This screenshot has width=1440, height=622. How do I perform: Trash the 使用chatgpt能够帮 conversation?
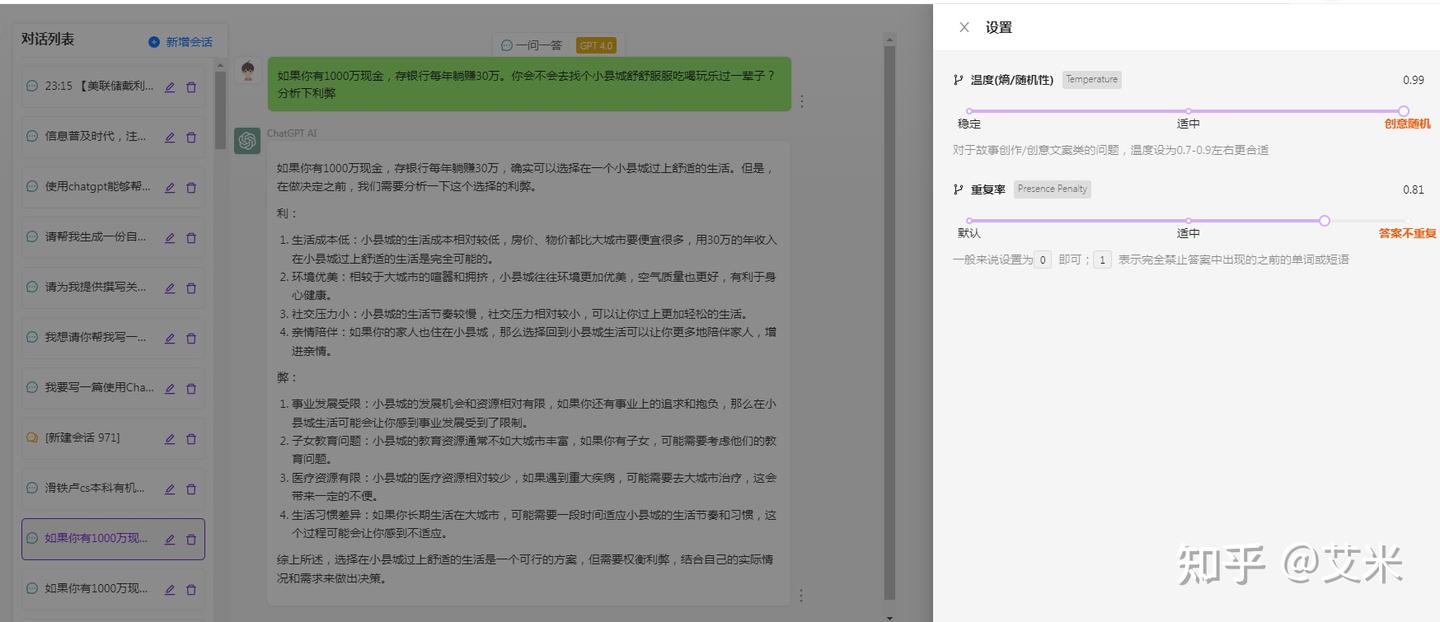[191, 187]
